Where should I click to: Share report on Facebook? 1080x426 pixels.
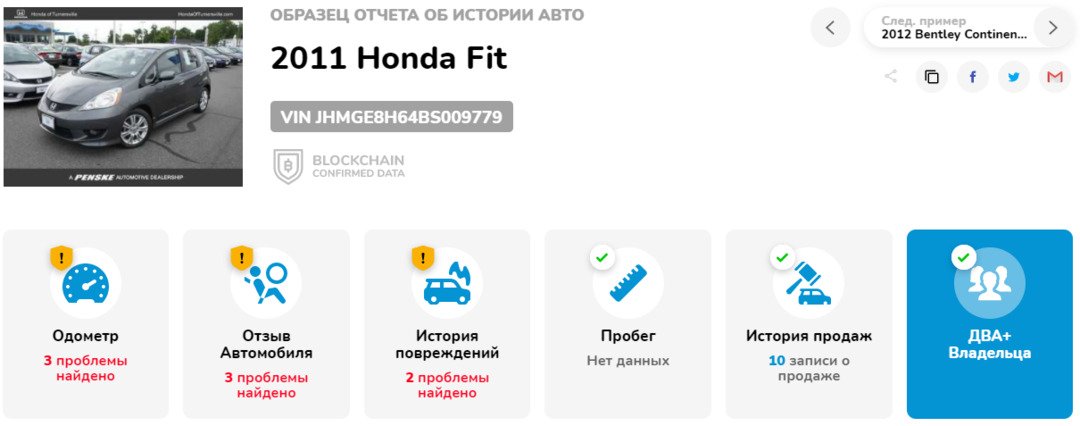pyautogui.click(x=973, y=77)
